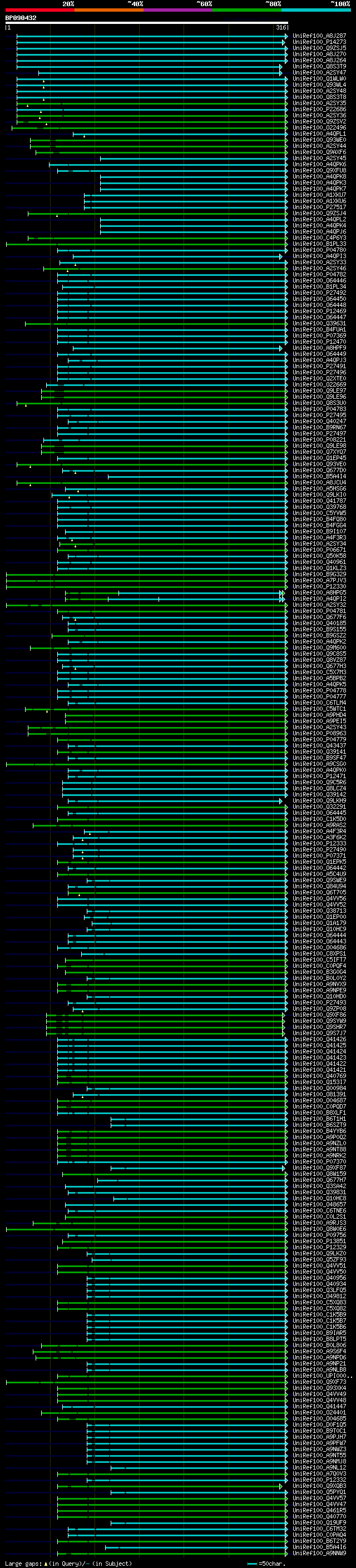Open hit UniRef100_A8J287
The image size is (356, 1568).
pyautogui.click(x=319, y=36)
